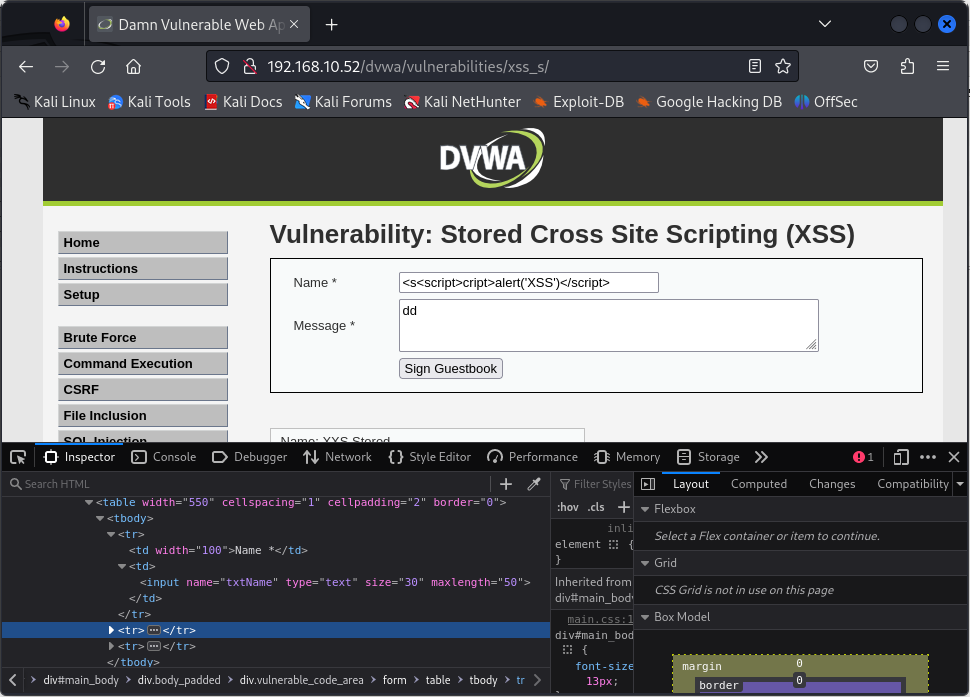
Task: Open the Brute Force page
Action: tap(143, 338)
